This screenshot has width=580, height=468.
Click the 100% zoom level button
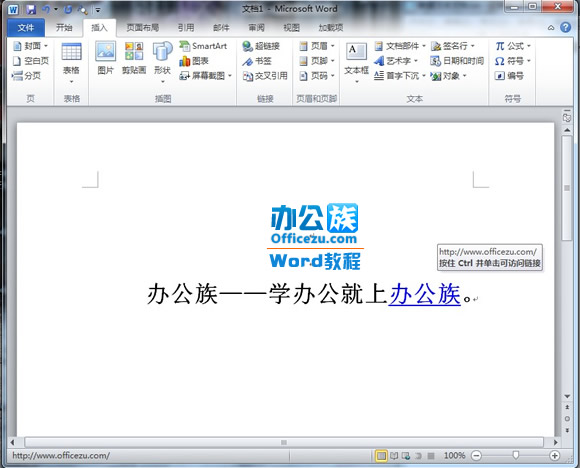[x=455, y=455]
